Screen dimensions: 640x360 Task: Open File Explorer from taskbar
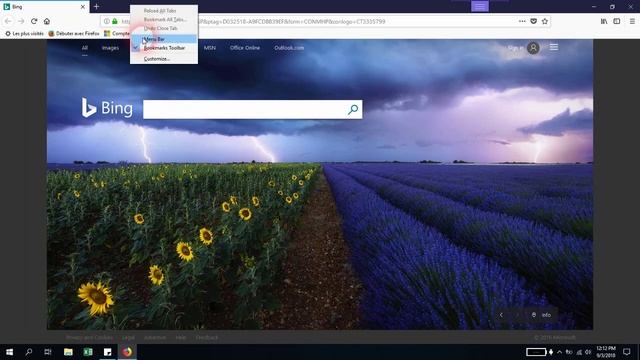click(68, 352)
